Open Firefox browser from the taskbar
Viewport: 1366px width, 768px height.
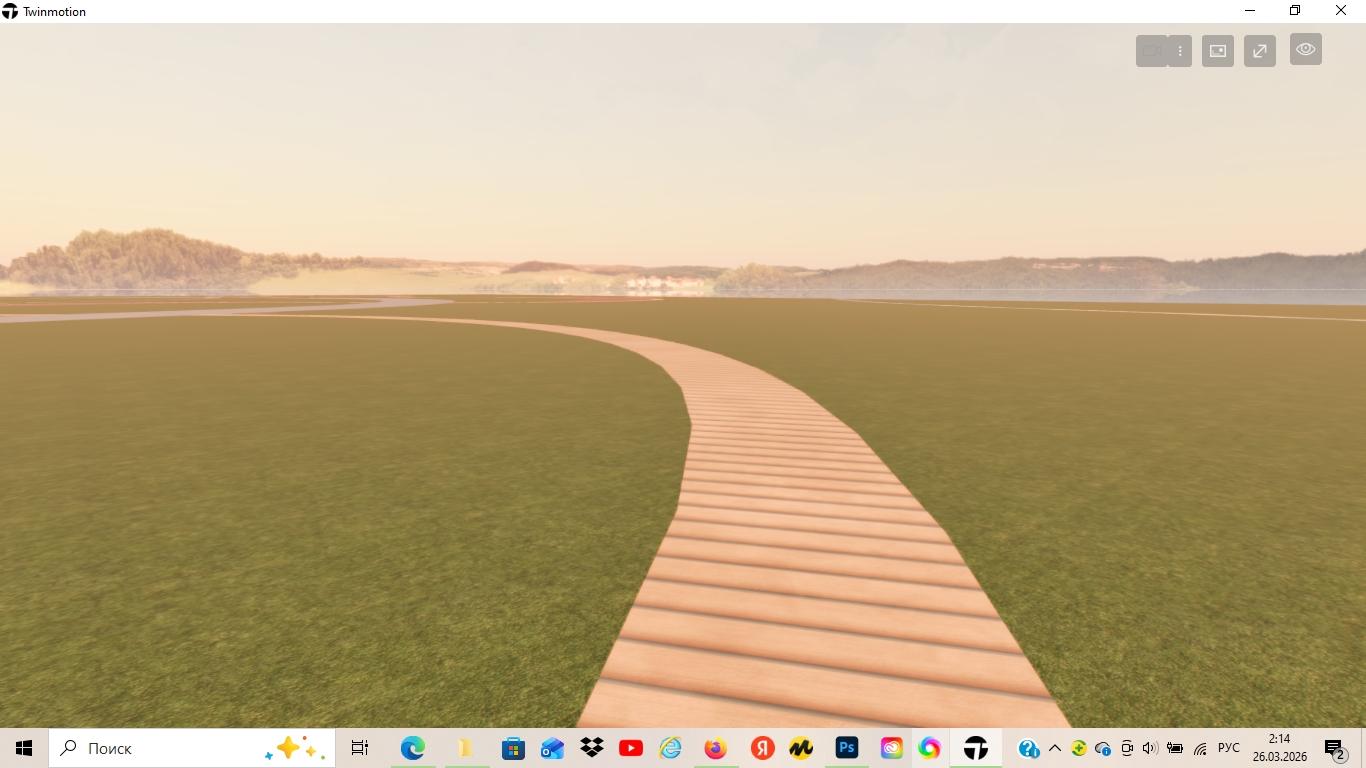[715, 748]
